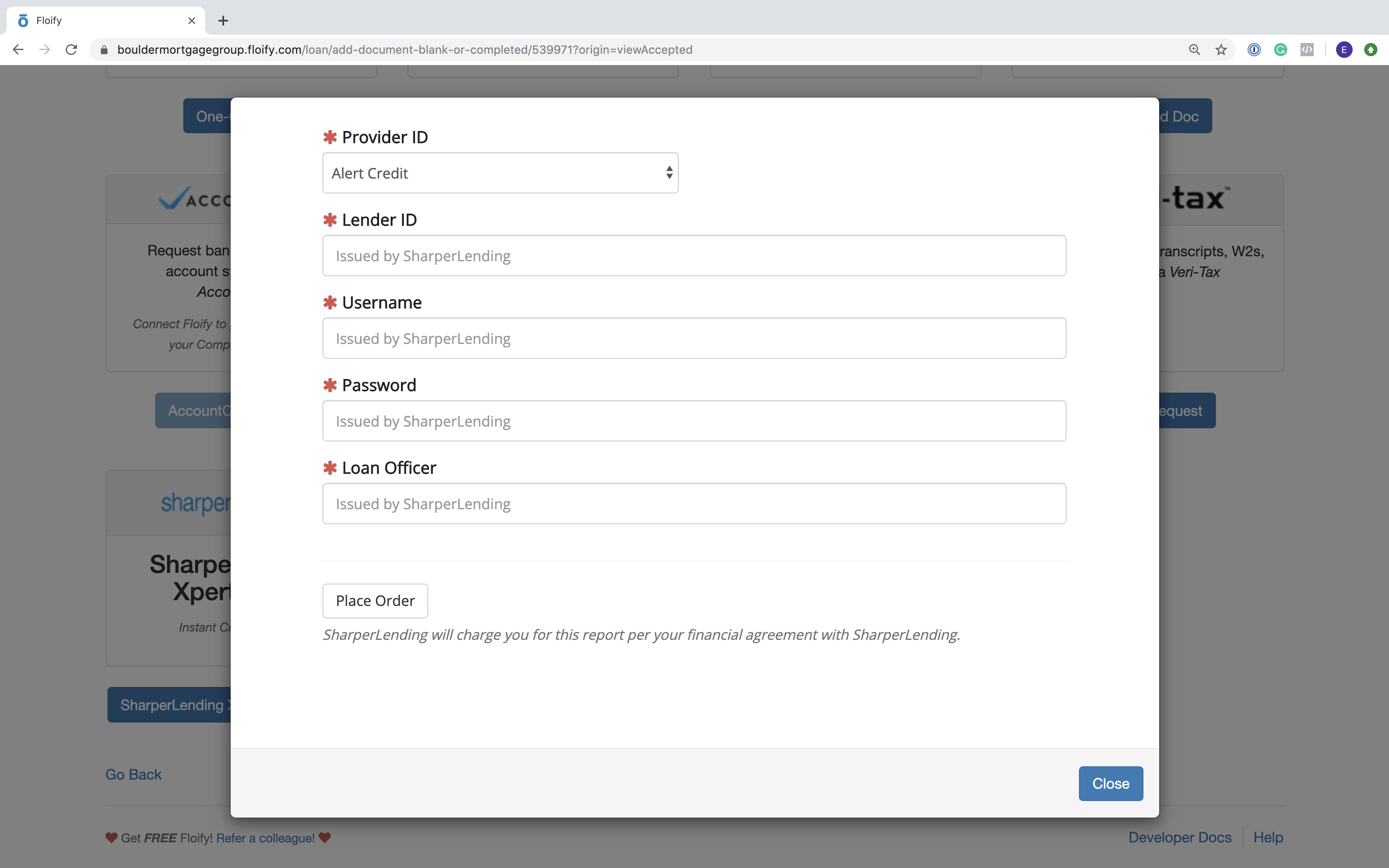
Task: Click the zoom magnifier icon in address bar
Action: (x=1194, y=50)
